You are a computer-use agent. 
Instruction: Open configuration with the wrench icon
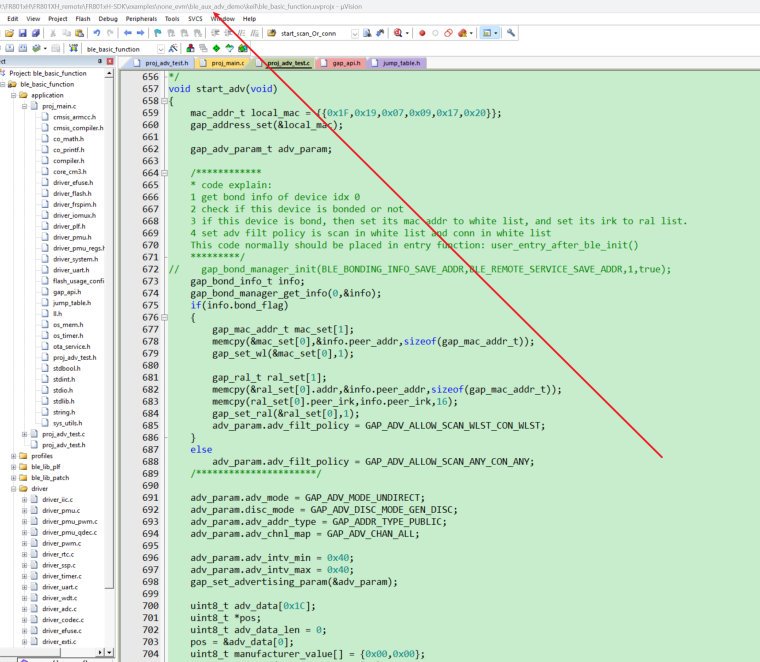click(x=511, y=33)
